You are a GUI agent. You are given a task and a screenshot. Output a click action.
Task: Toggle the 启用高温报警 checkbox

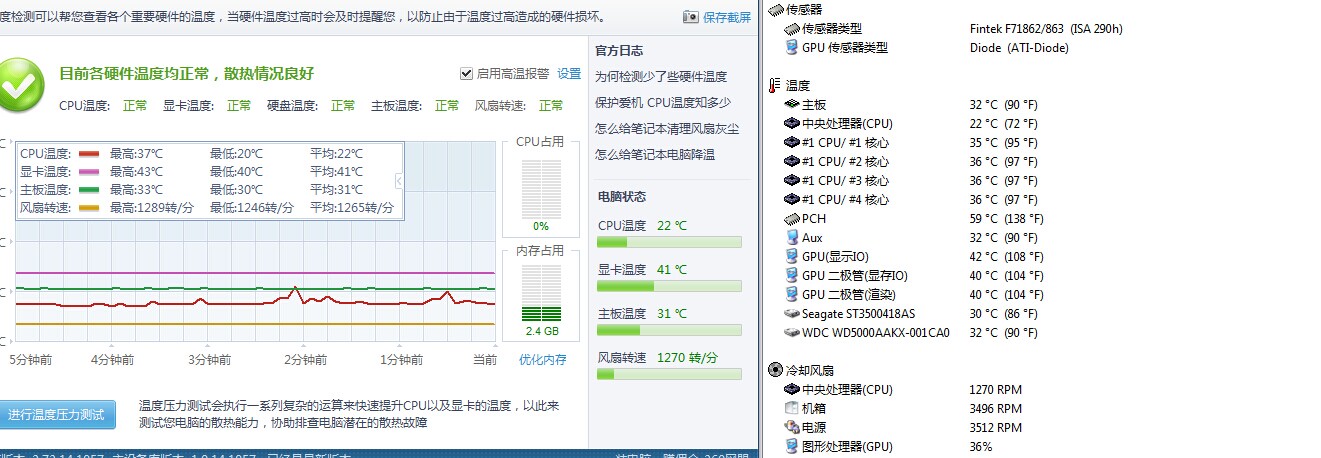[465, 73]
